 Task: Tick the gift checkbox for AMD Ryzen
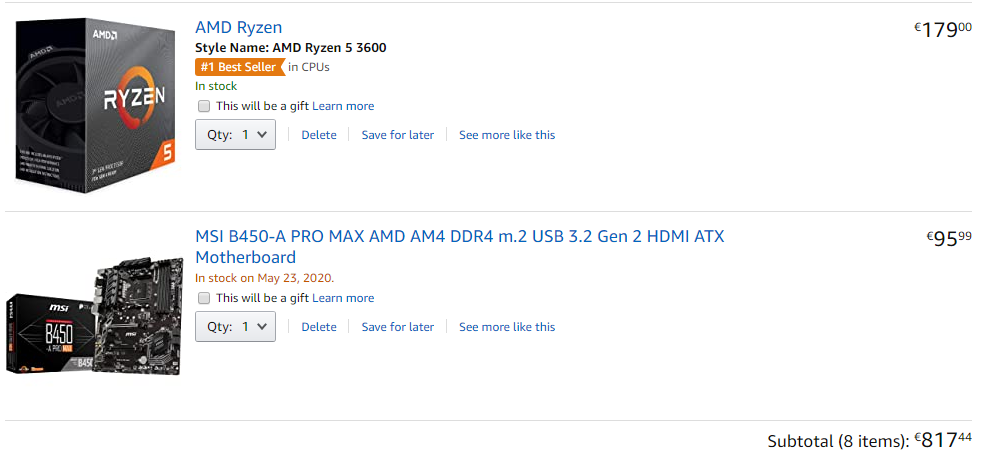204,106
